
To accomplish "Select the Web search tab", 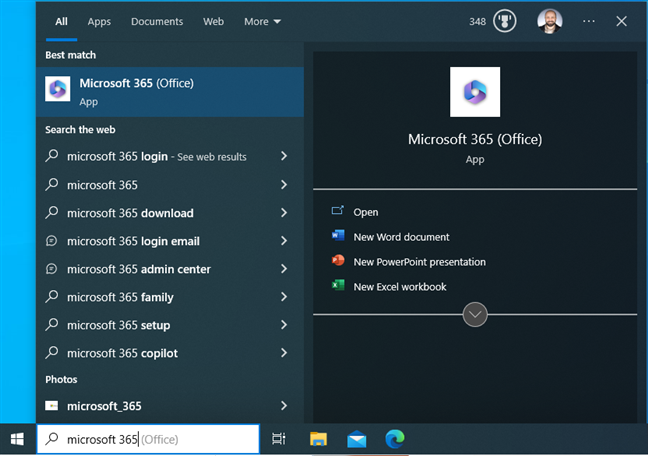I will click(213, 21).
